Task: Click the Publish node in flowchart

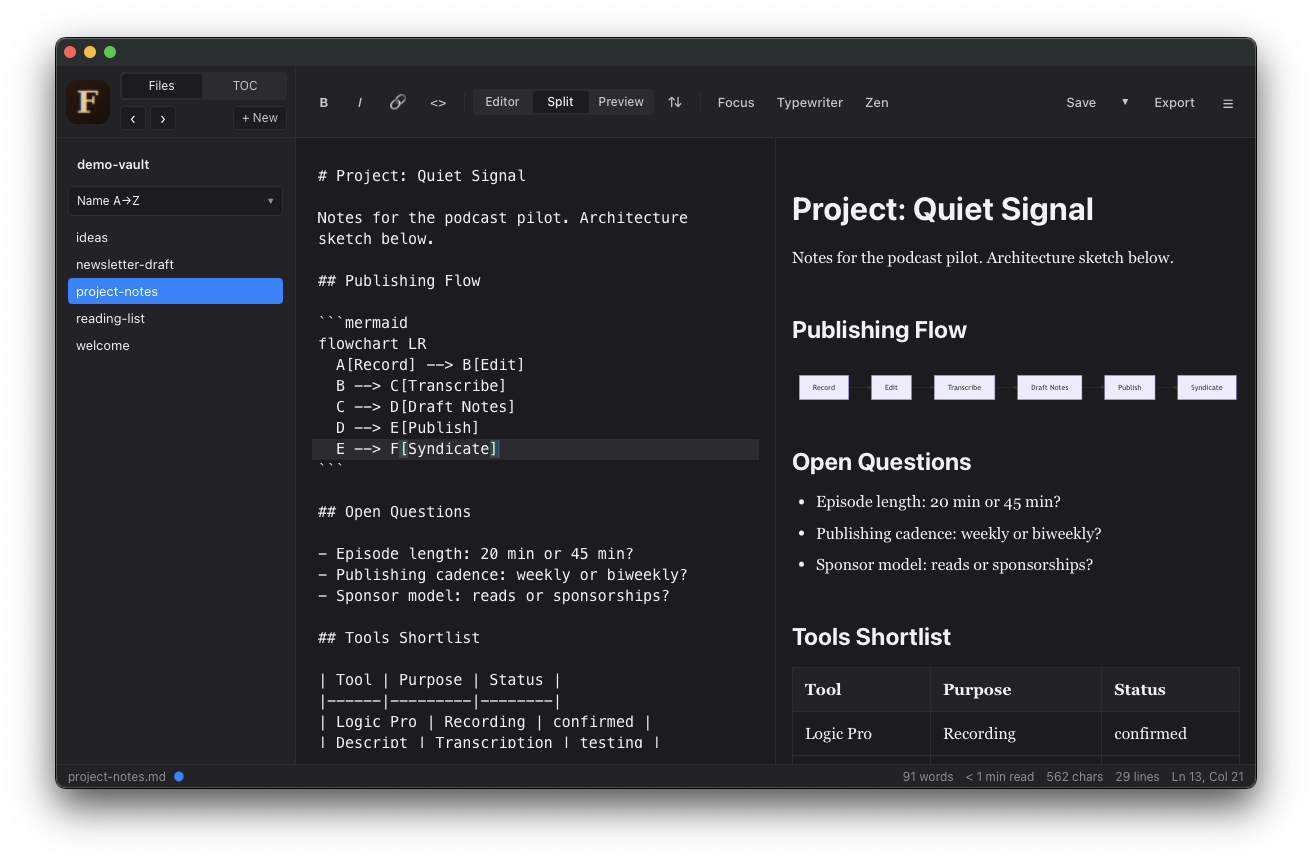Action: [x=1129, y=387]
